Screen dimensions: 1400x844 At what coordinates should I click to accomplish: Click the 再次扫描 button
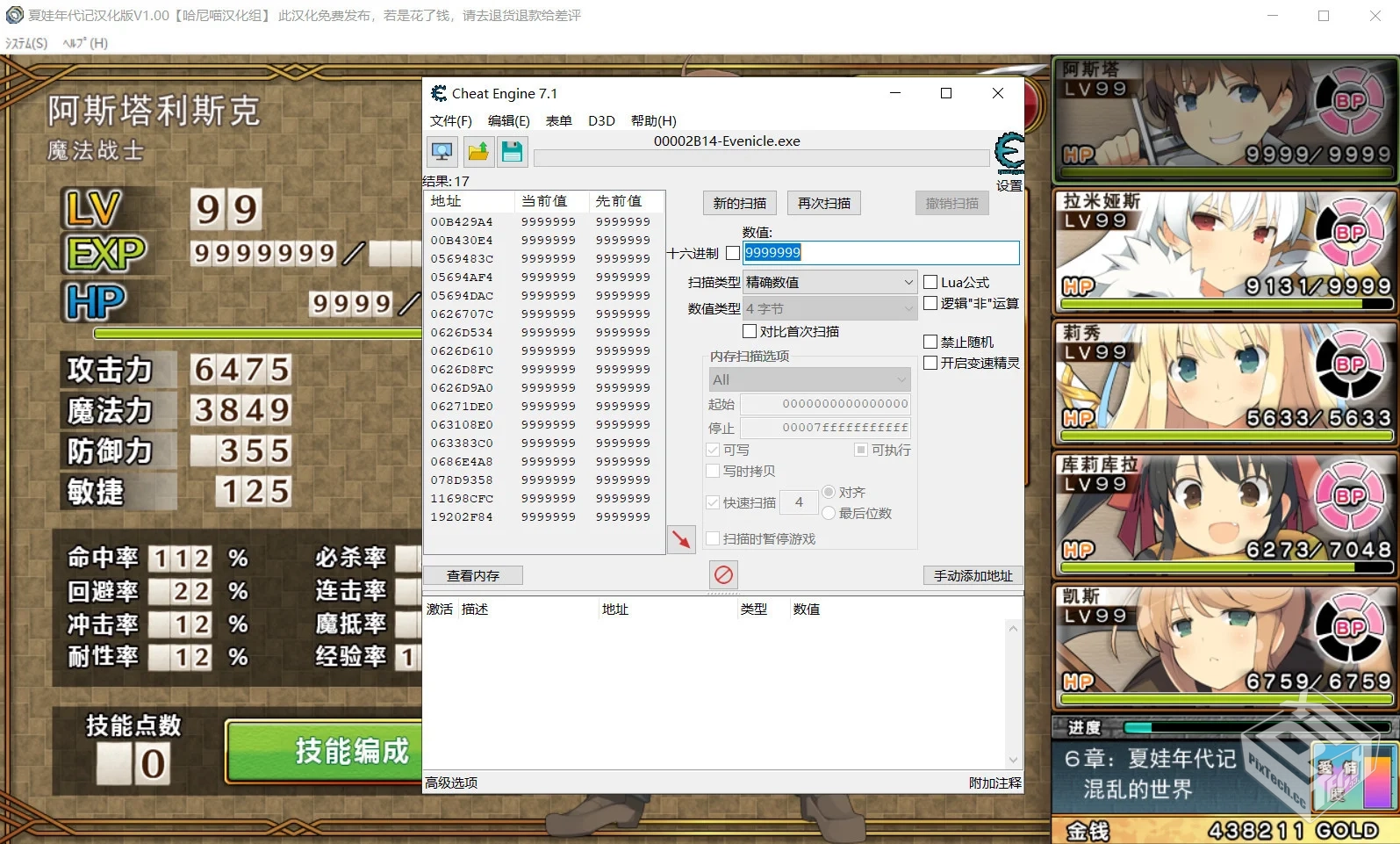pyautogui.click(x=824, y=203)
